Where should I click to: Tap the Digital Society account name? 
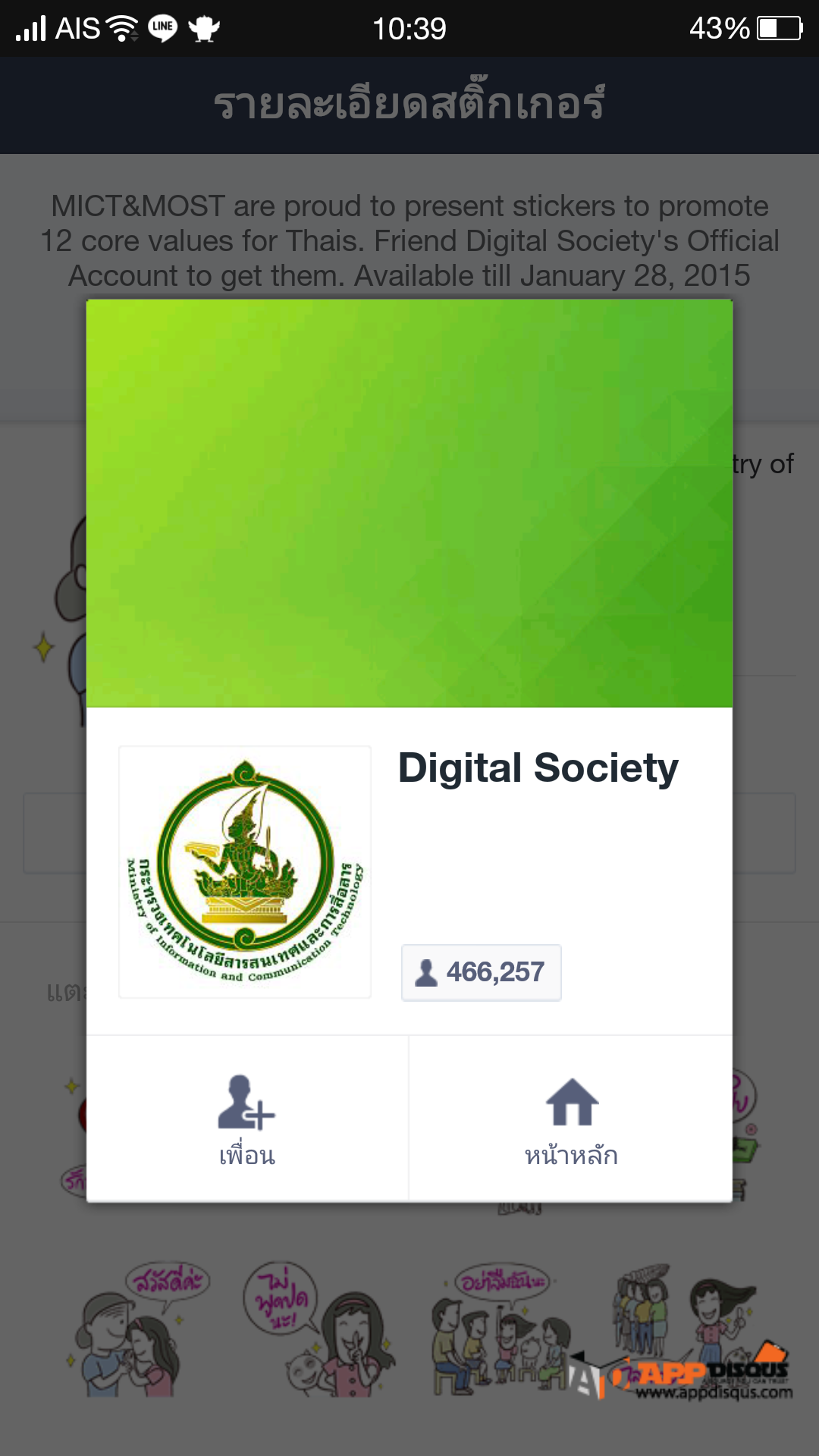(538, 768)
